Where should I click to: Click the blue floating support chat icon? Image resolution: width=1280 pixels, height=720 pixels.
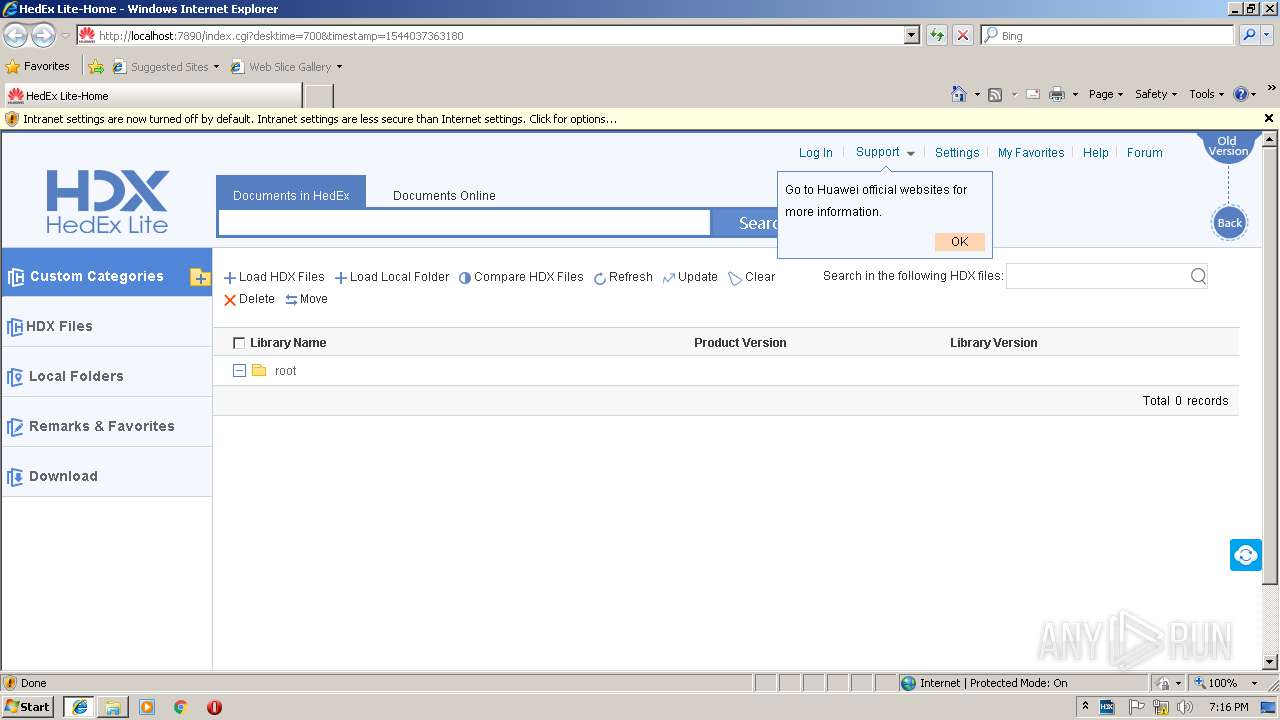(x=1246, y=555)
